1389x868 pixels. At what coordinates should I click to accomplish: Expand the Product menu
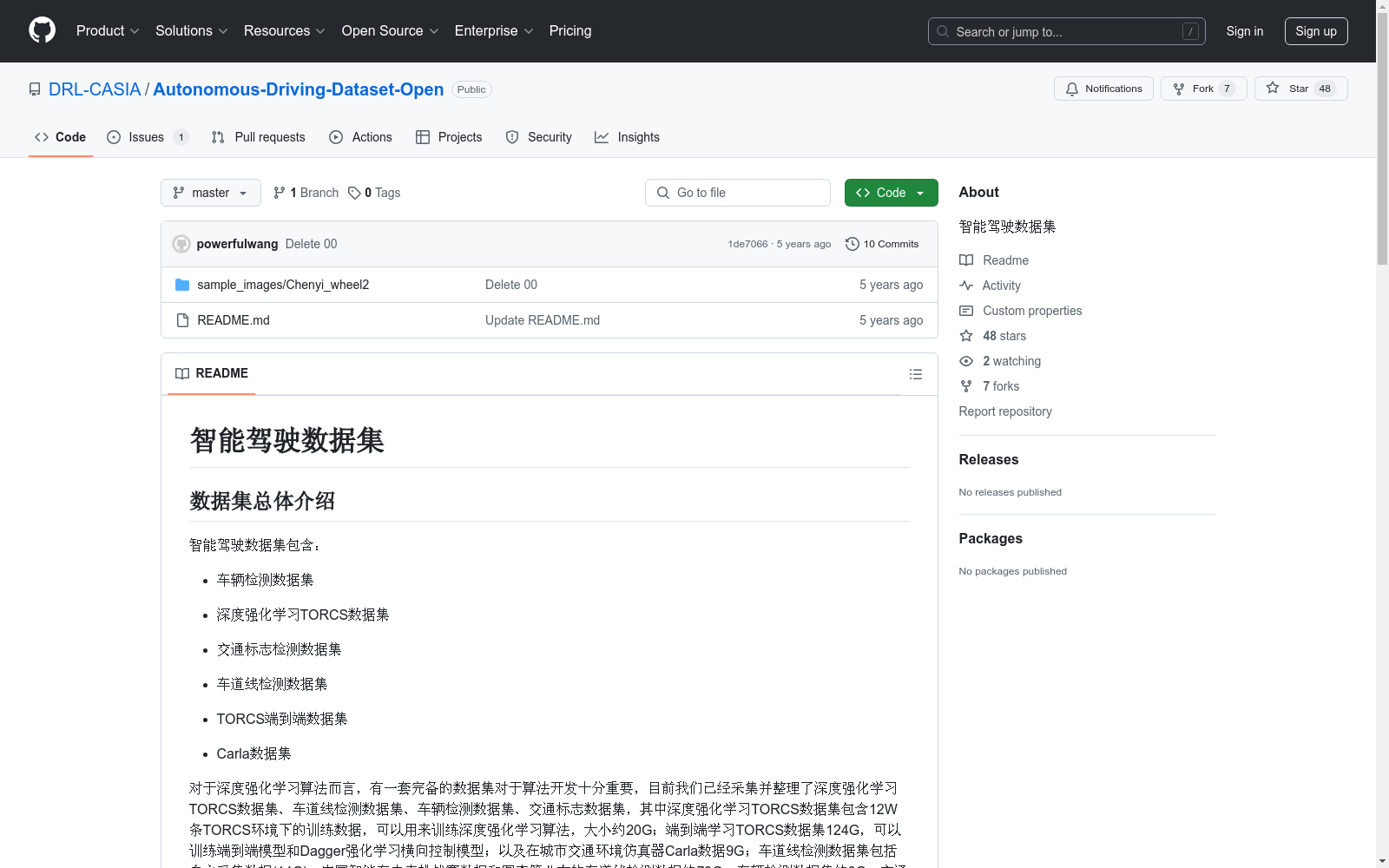[x=108, y=30]
